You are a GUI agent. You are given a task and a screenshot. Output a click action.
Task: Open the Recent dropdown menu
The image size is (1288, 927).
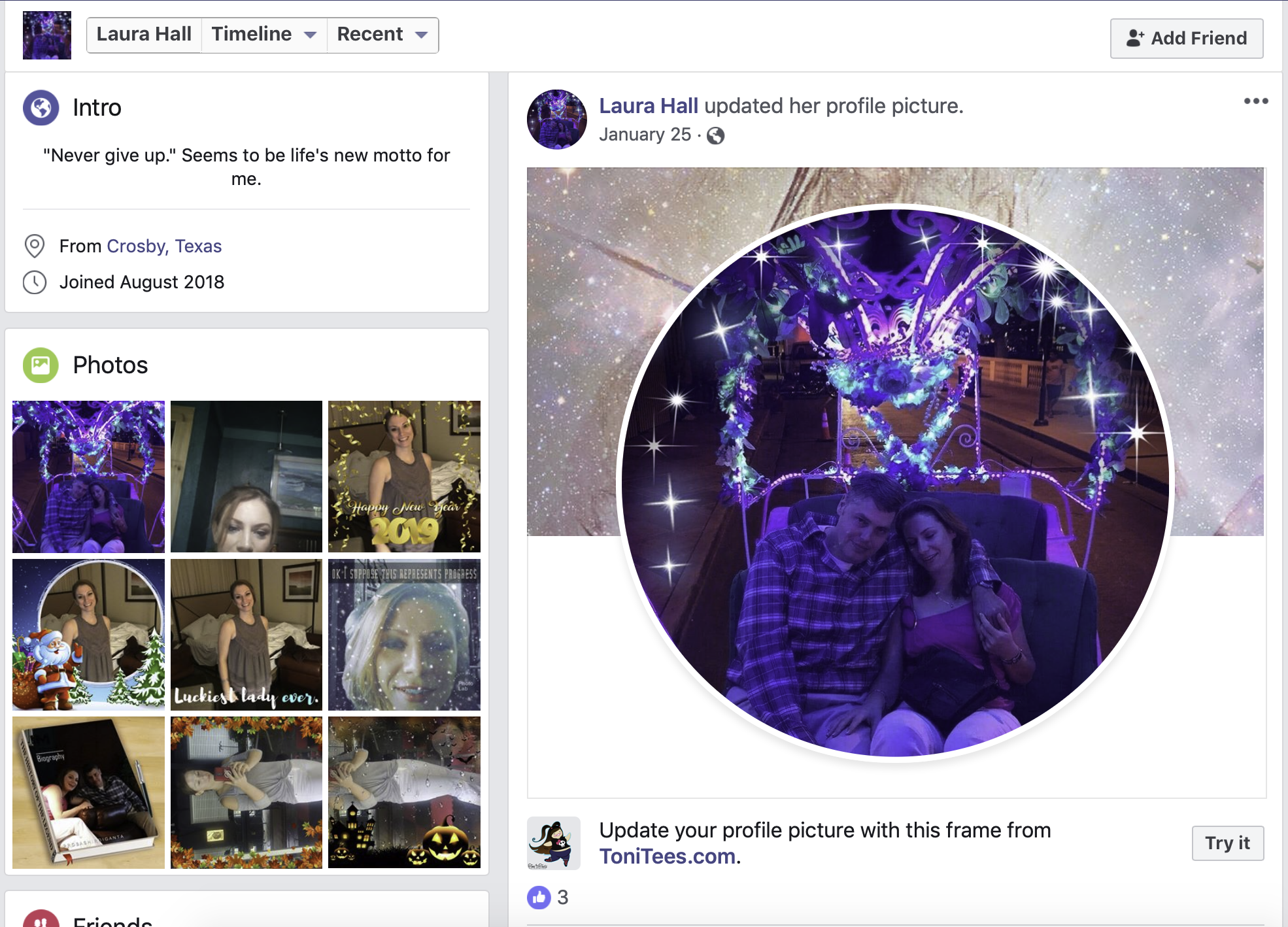[x=382, y=35]
